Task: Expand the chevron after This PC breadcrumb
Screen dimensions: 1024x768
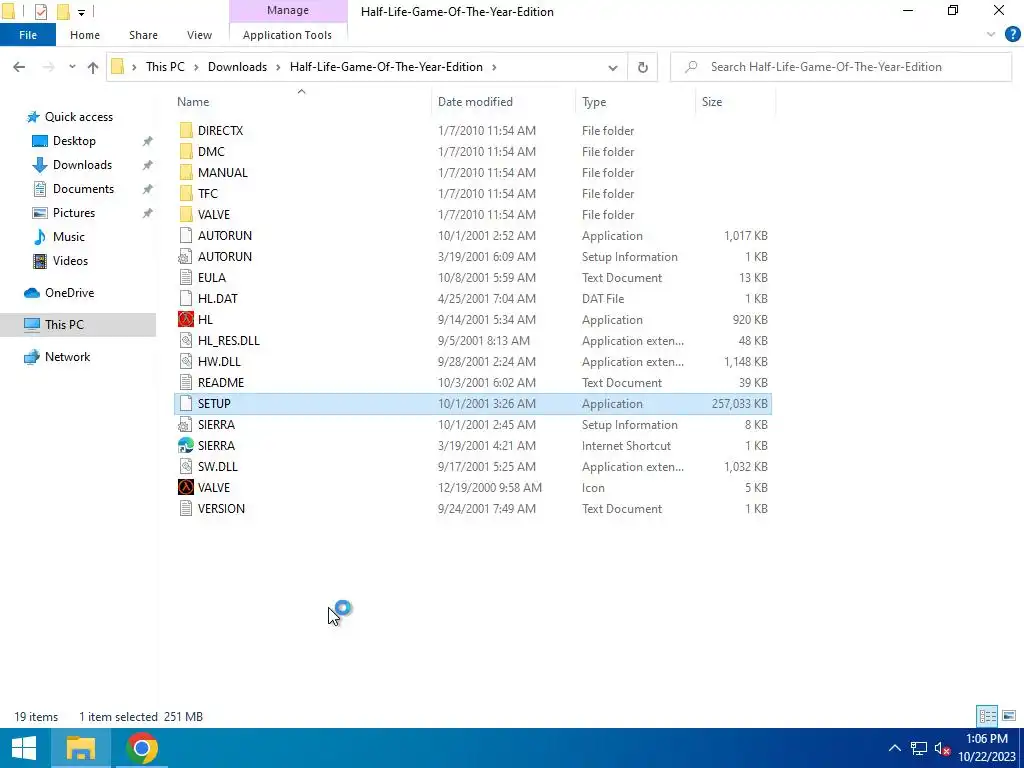Action: point(197,67)
